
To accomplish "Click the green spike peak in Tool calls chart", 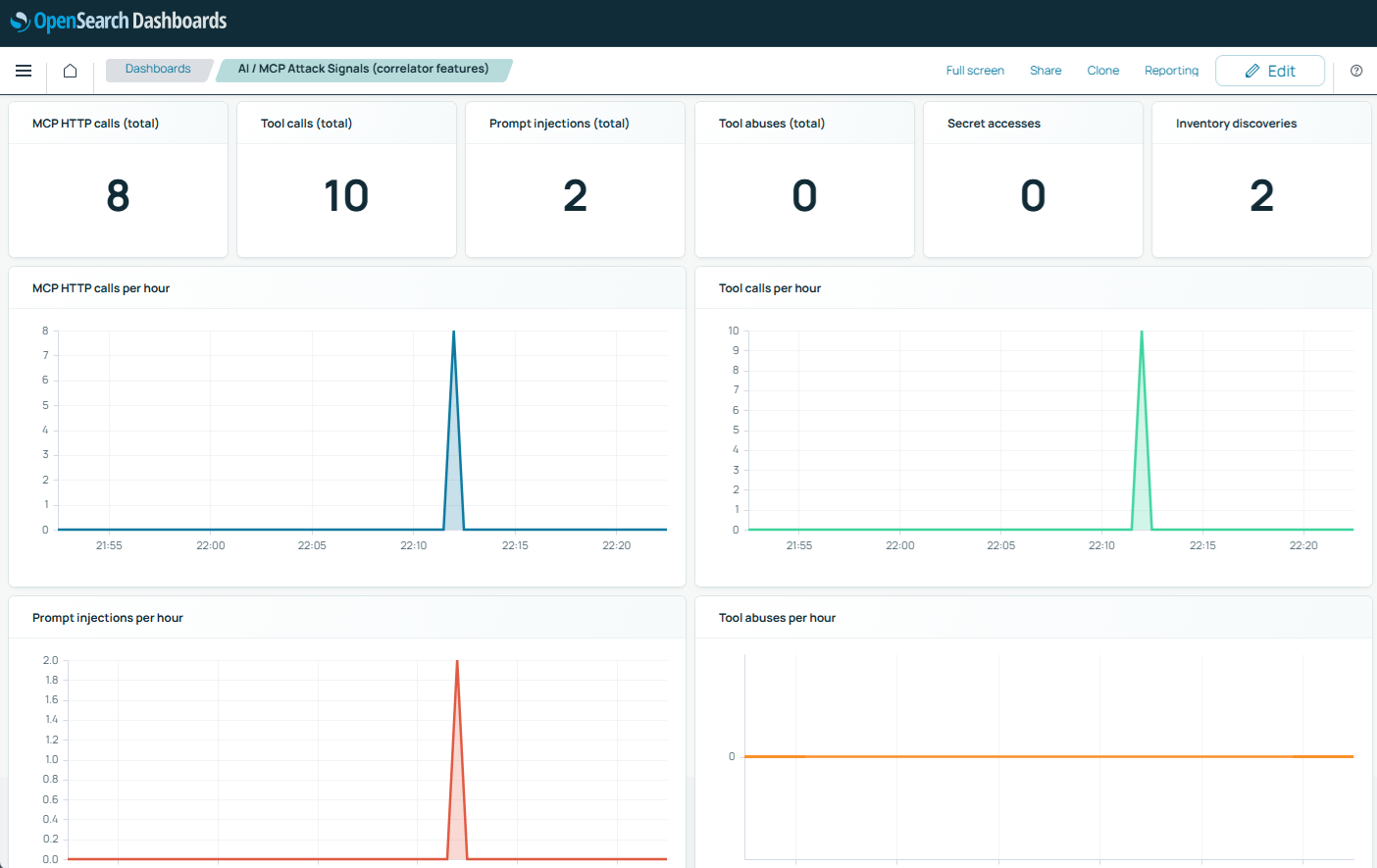I will pos(1142,332).
